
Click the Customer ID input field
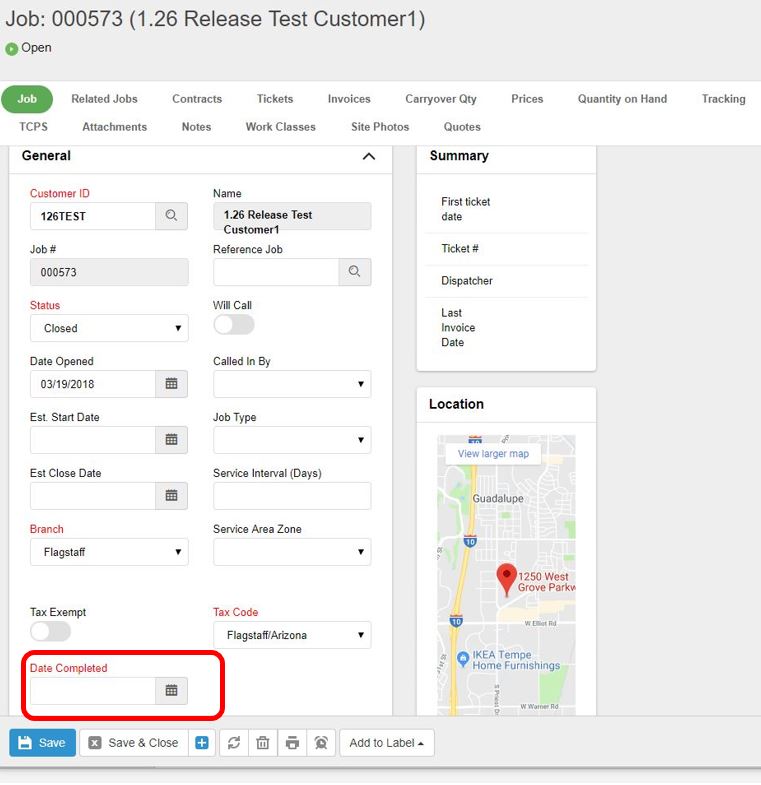pos(93,216)
